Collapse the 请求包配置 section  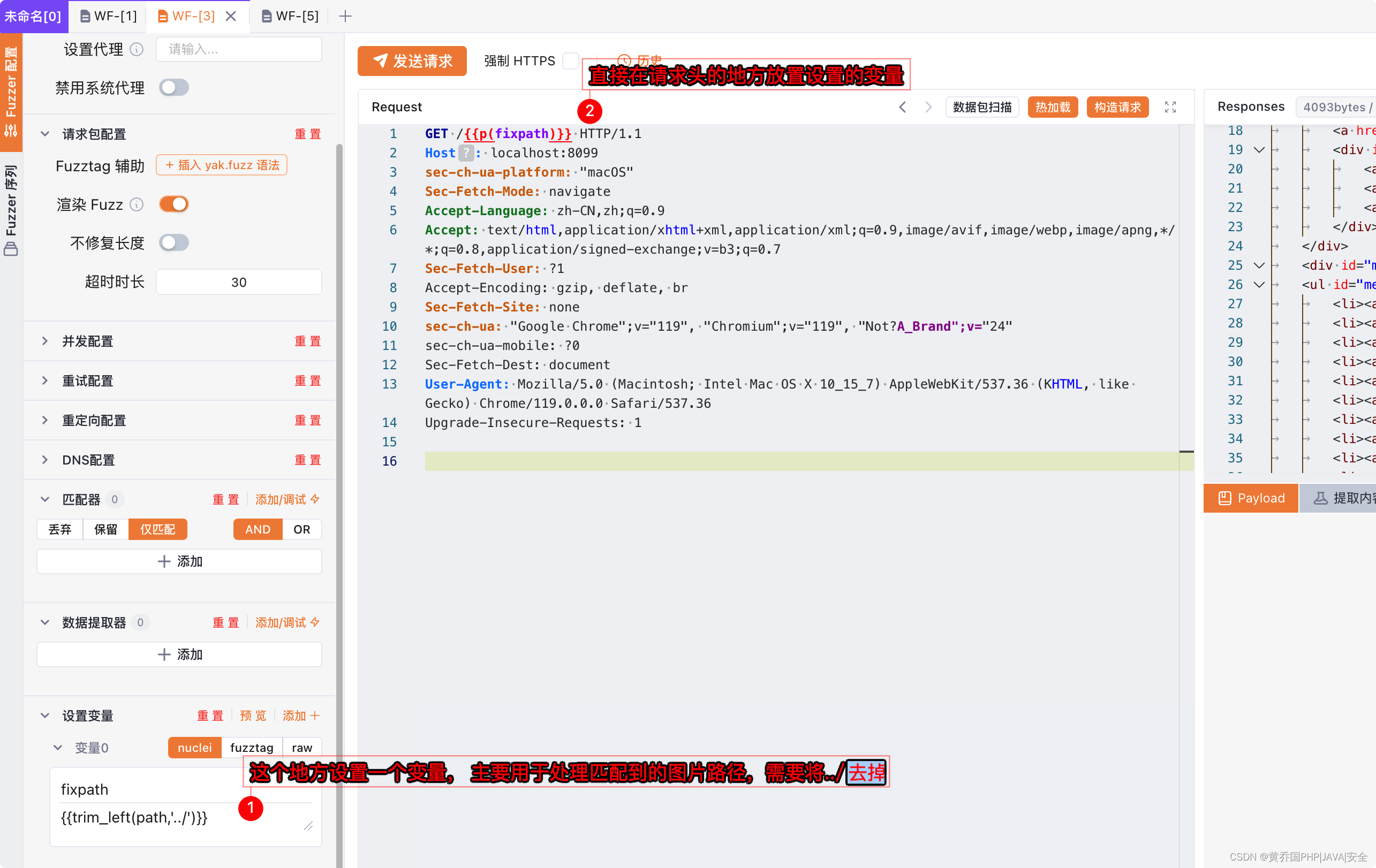pyautogui.click(x=44, y=134)
